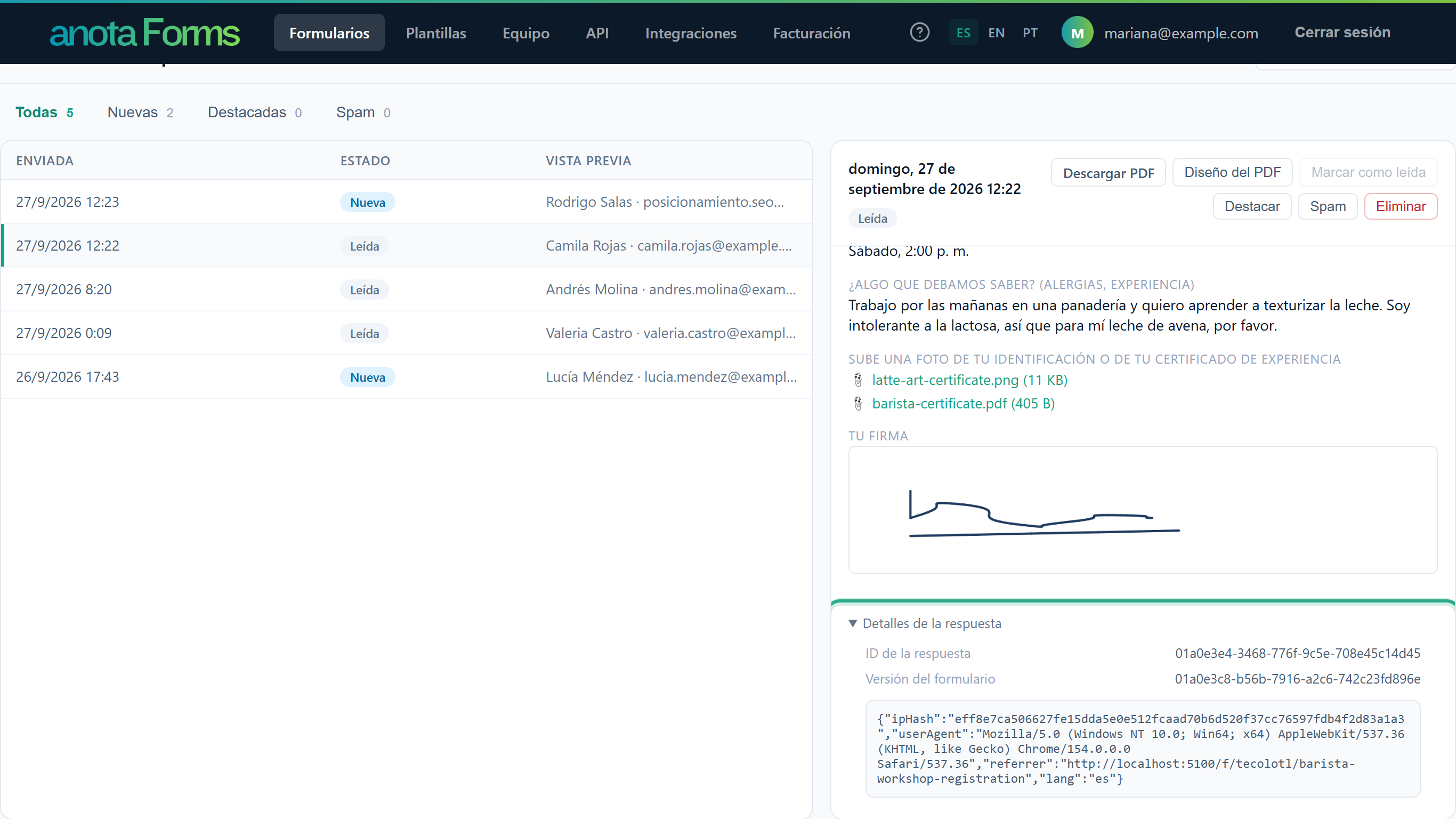Go to Plantillas in the navigation

point(436,33)
